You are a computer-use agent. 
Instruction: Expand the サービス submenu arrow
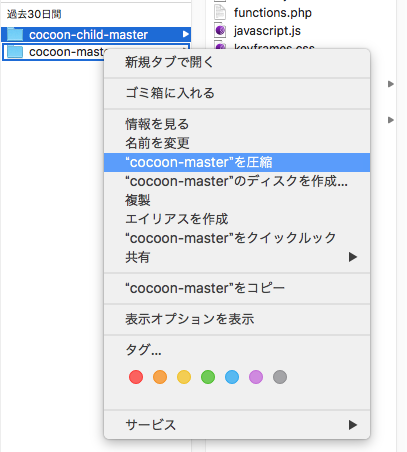353,425
